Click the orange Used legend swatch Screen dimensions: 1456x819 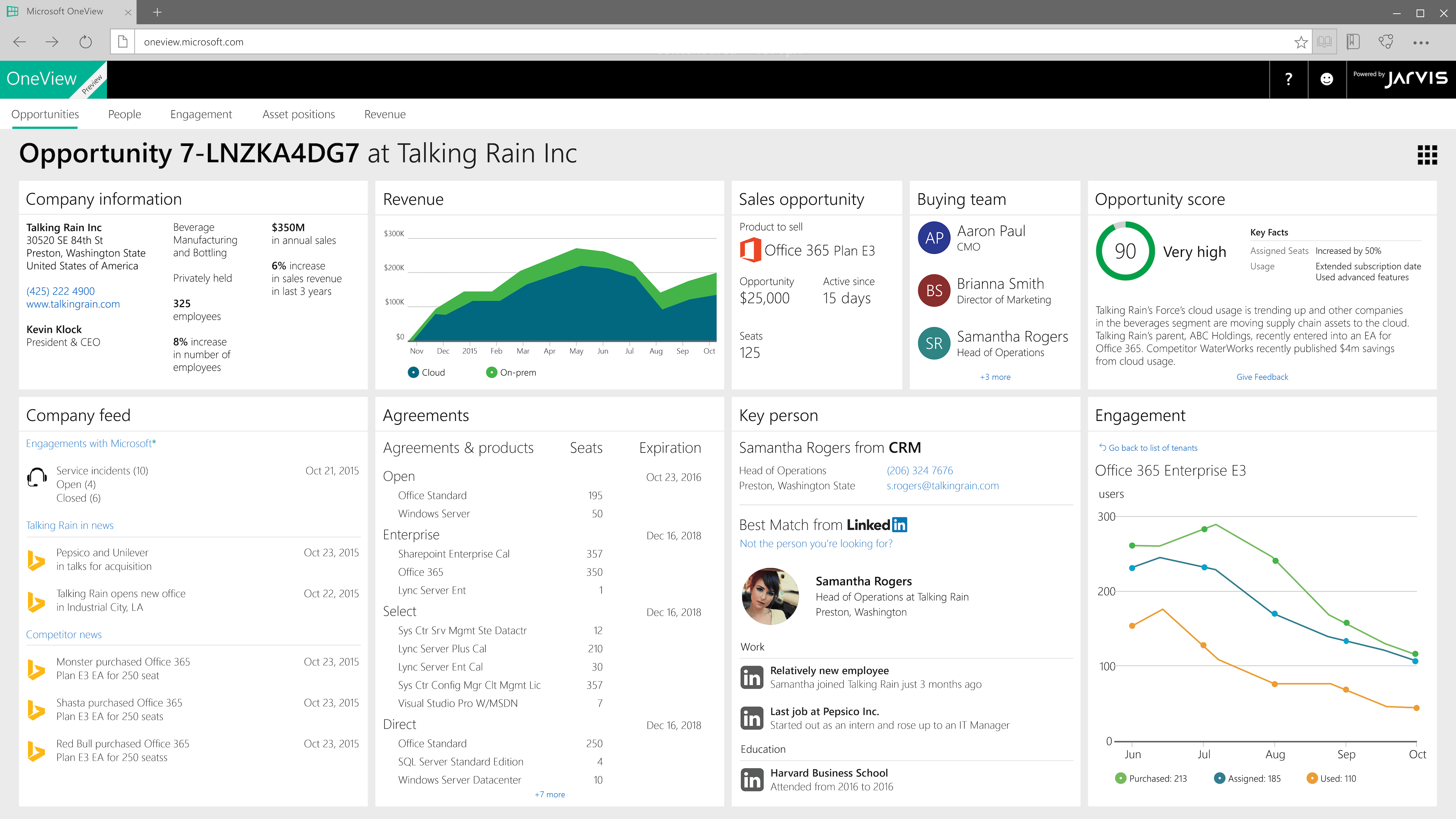(x=1312, y=778)
